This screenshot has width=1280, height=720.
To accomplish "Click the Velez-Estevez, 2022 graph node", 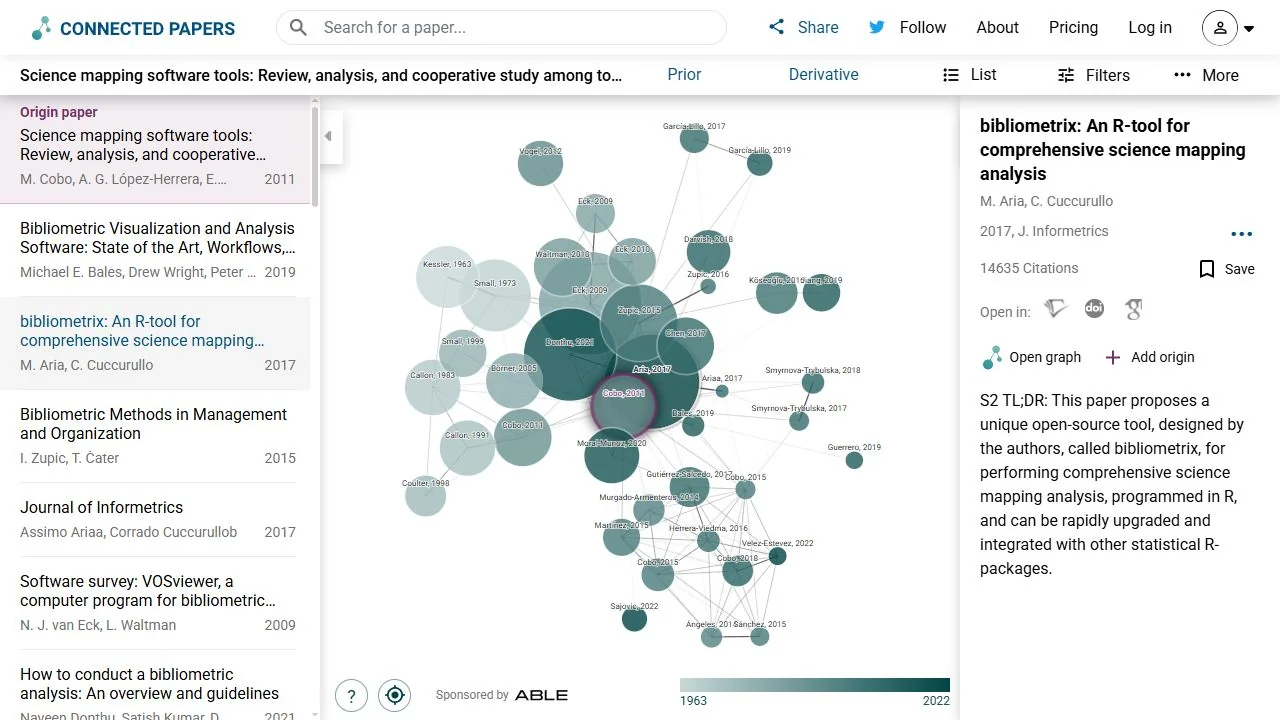I will 778,556.
